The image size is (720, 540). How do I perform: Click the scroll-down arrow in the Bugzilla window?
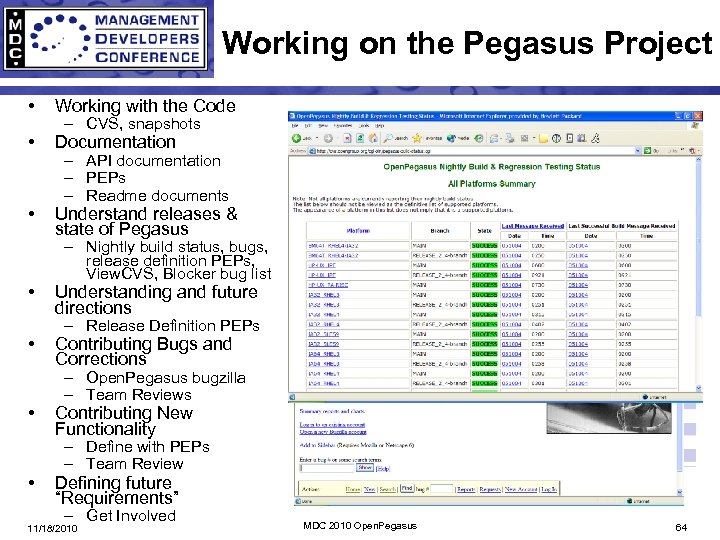tap(680, 492)
